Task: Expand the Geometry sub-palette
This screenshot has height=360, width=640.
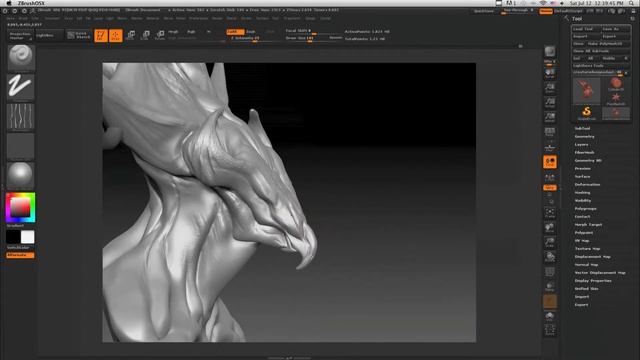Action: (584, 136)
